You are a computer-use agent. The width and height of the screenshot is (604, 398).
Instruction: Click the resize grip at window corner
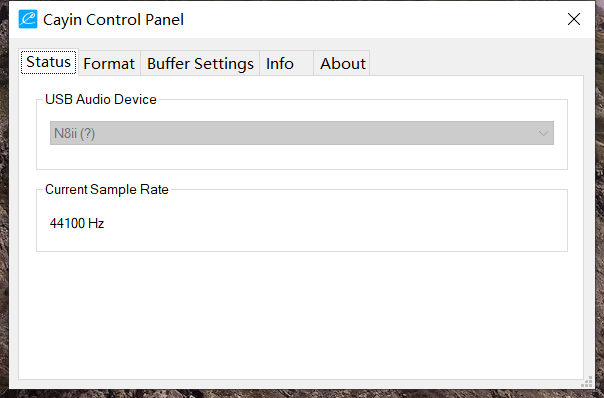coord(587,381)
